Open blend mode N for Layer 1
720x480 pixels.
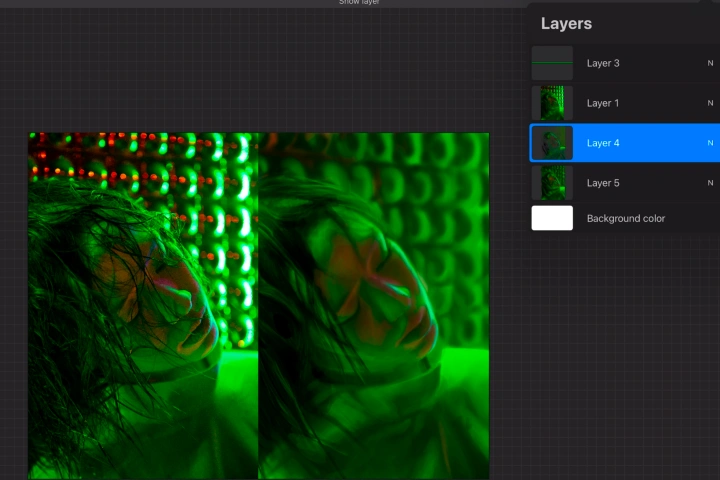[710, 103]
